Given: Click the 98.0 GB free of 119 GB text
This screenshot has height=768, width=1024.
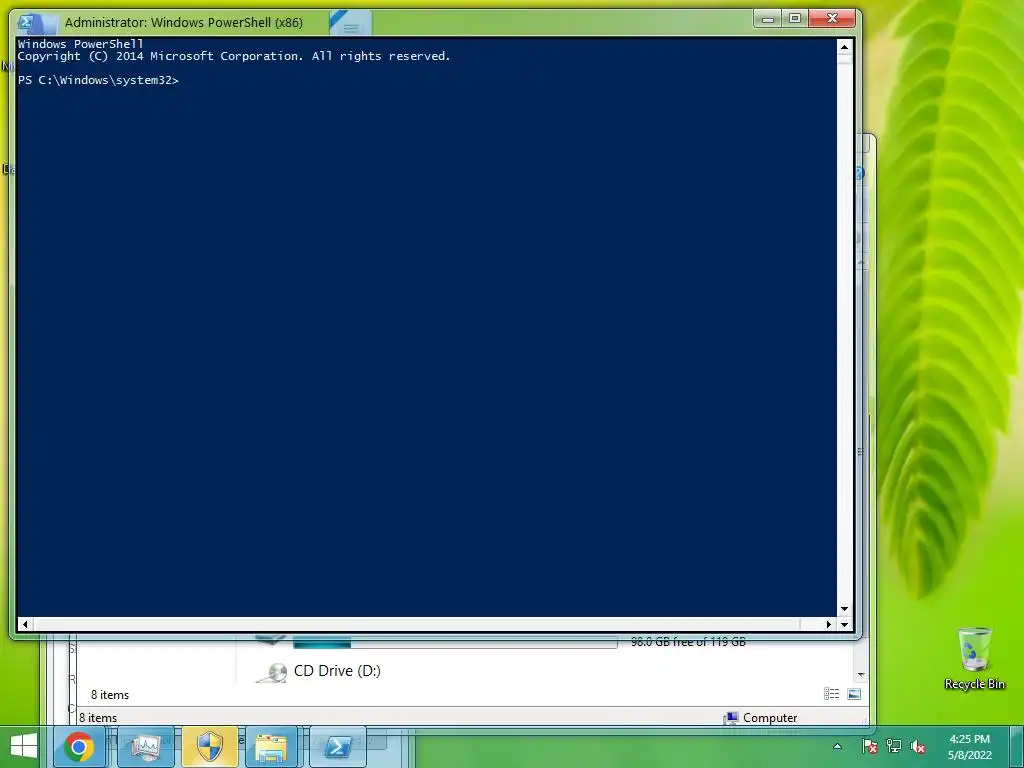Looking at the screenshot, I should coord(688,642).
